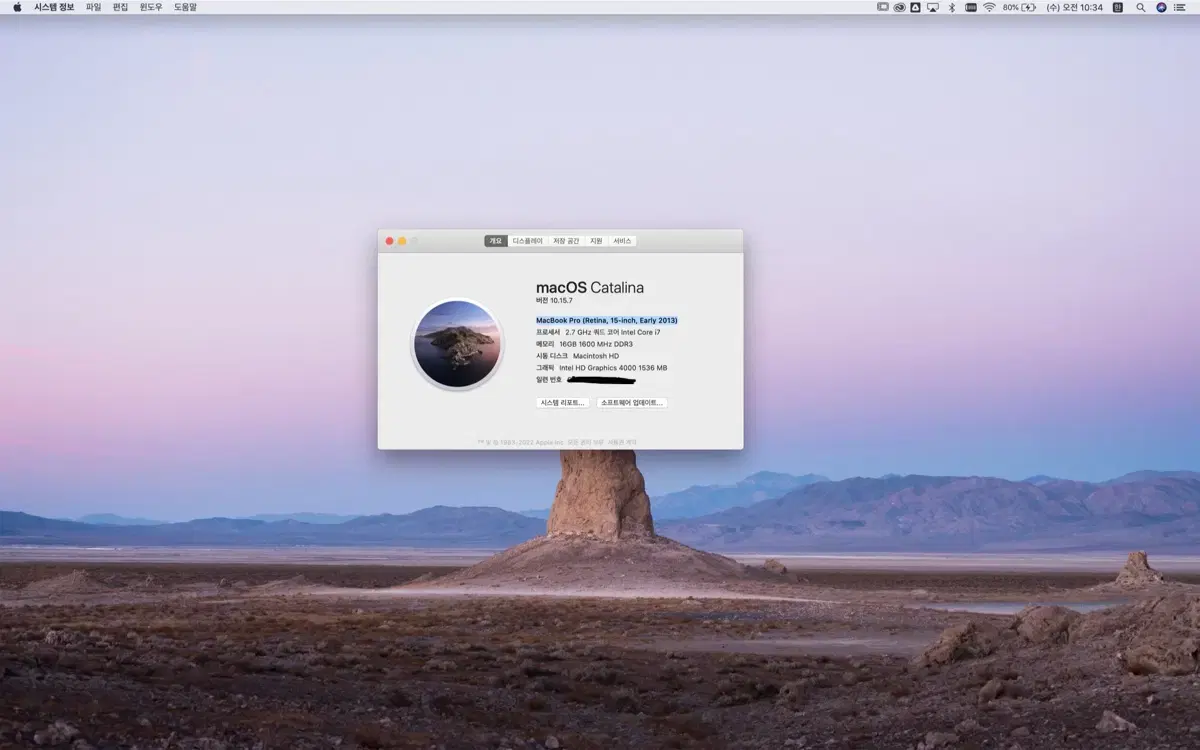Viewport: 1200px width, 750px height.
Task: Open the Bluetooth status menu
Action: pos(951,7)
